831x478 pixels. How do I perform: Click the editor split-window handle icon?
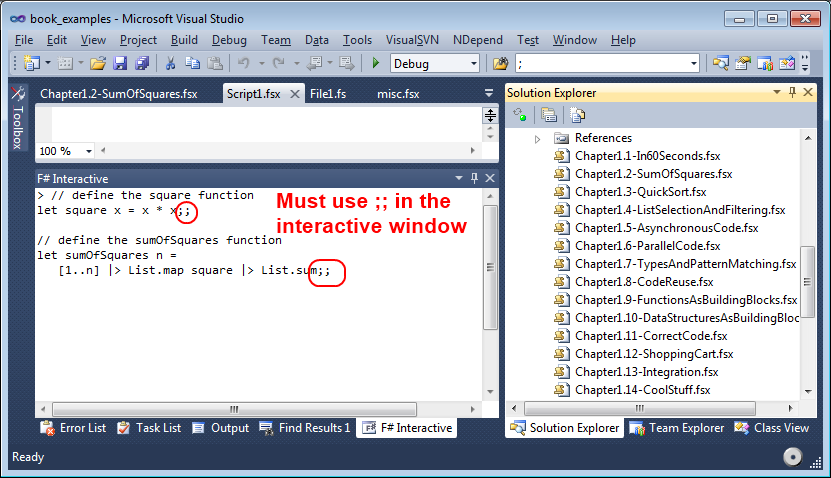490,115
